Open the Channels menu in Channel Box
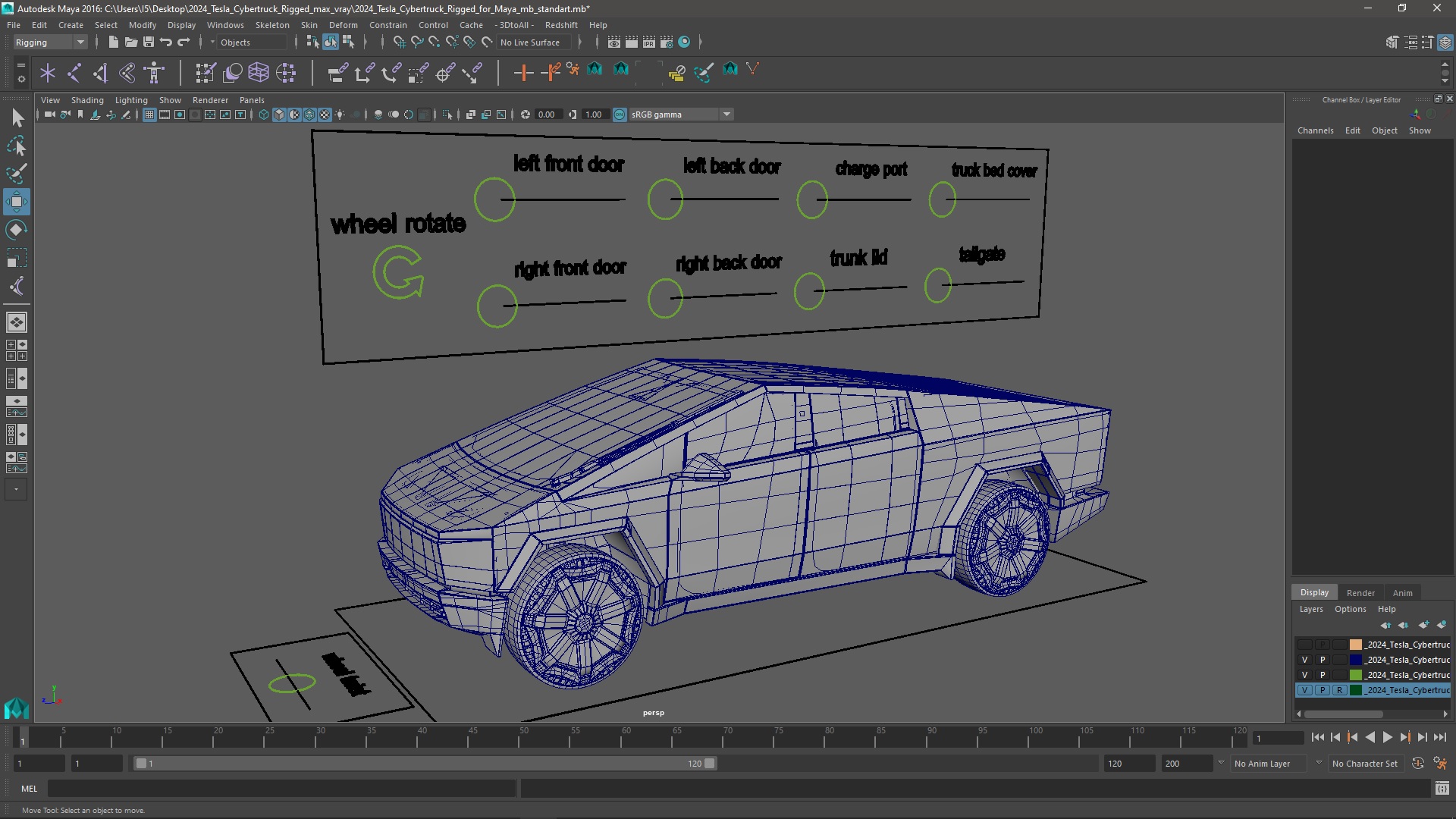 (x=1315, y=130)
